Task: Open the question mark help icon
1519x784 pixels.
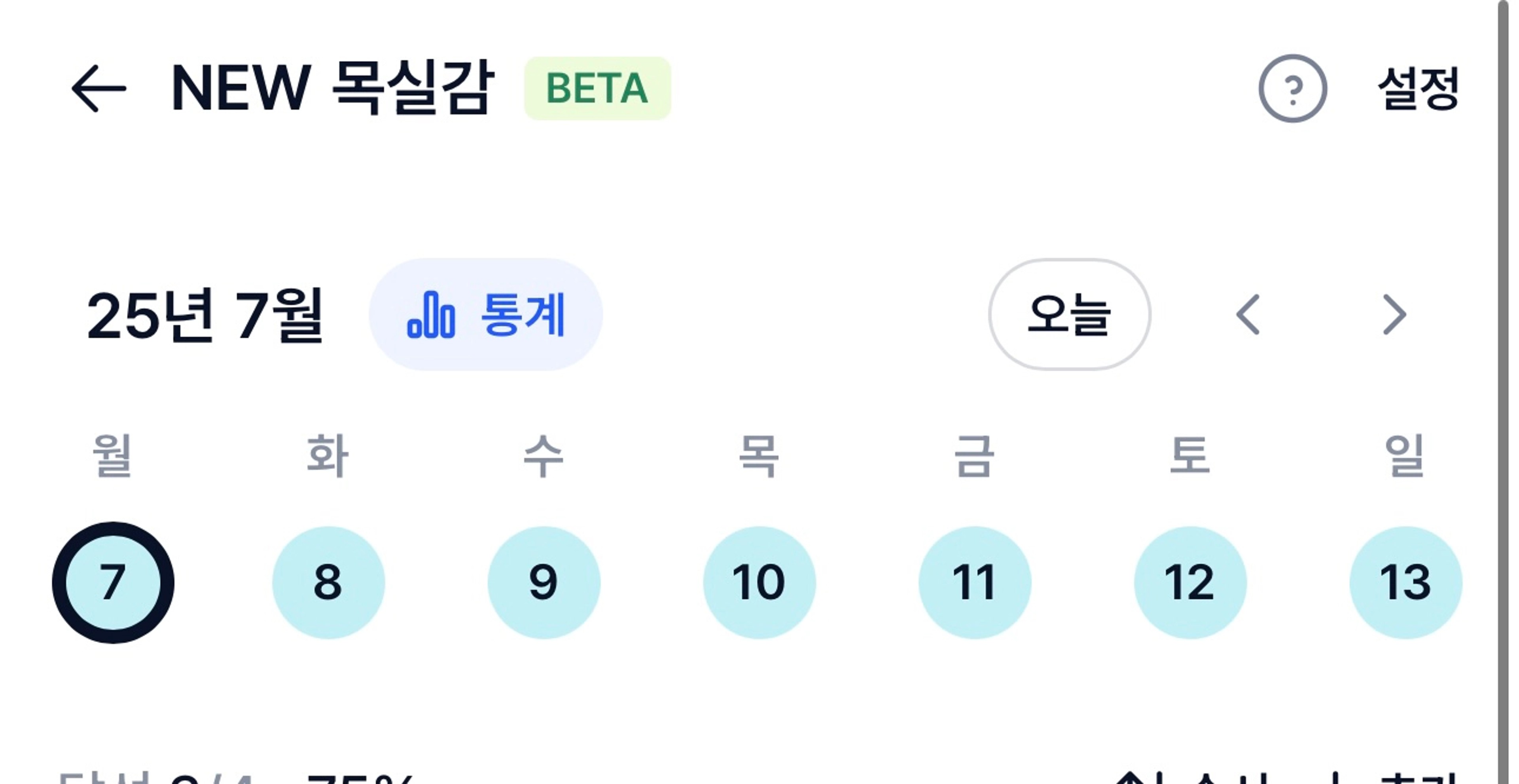Action: pos(1293,89)
